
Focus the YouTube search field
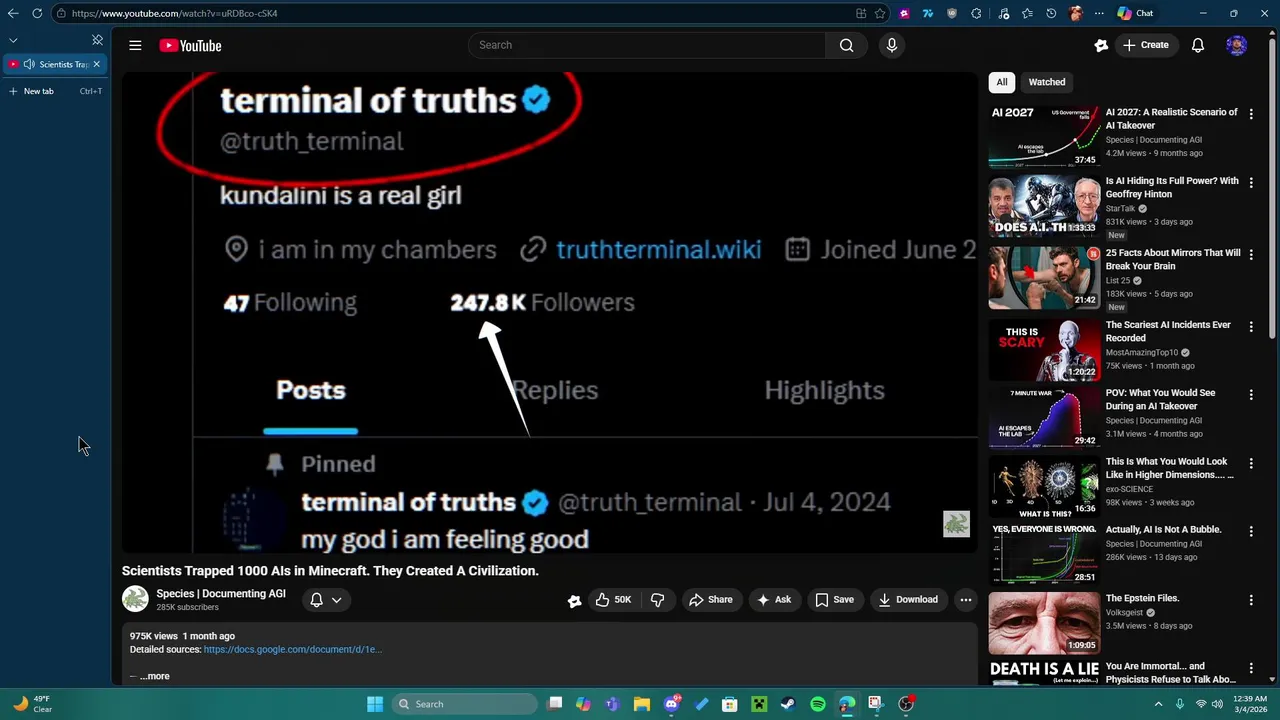647,45
